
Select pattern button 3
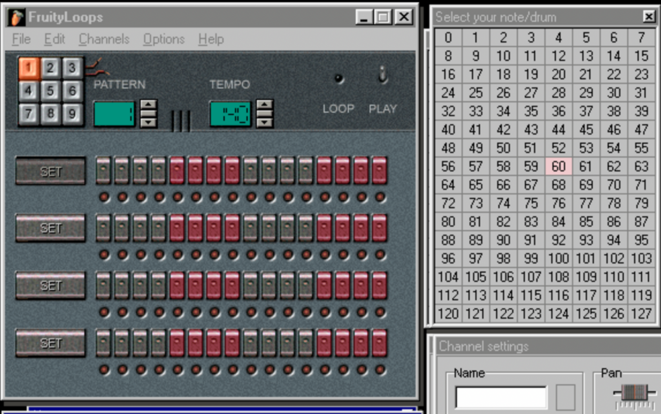(x=72, y=68)
